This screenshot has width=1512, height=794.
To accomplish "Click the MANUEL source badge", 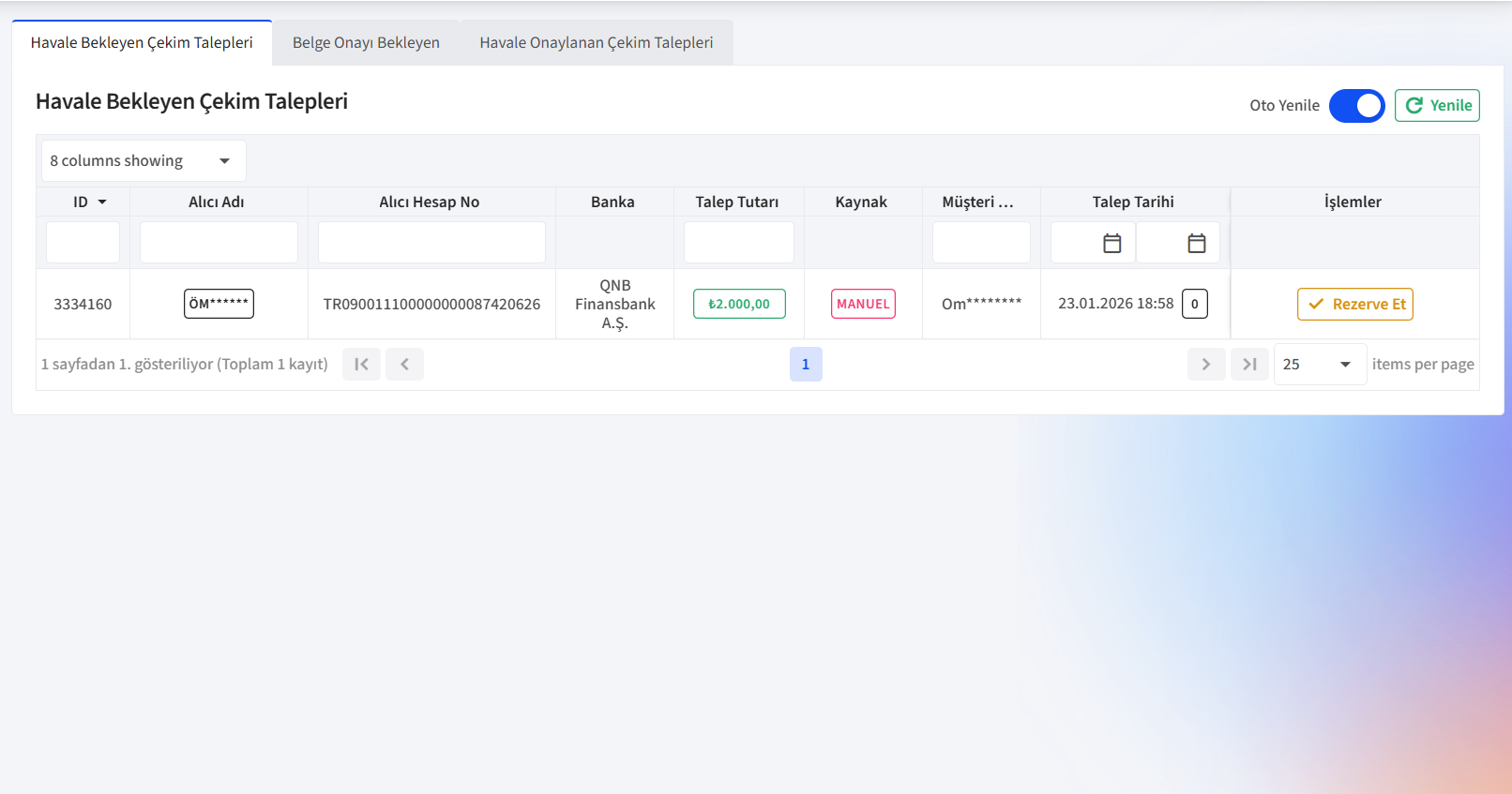I will click(x=863, y=304).
